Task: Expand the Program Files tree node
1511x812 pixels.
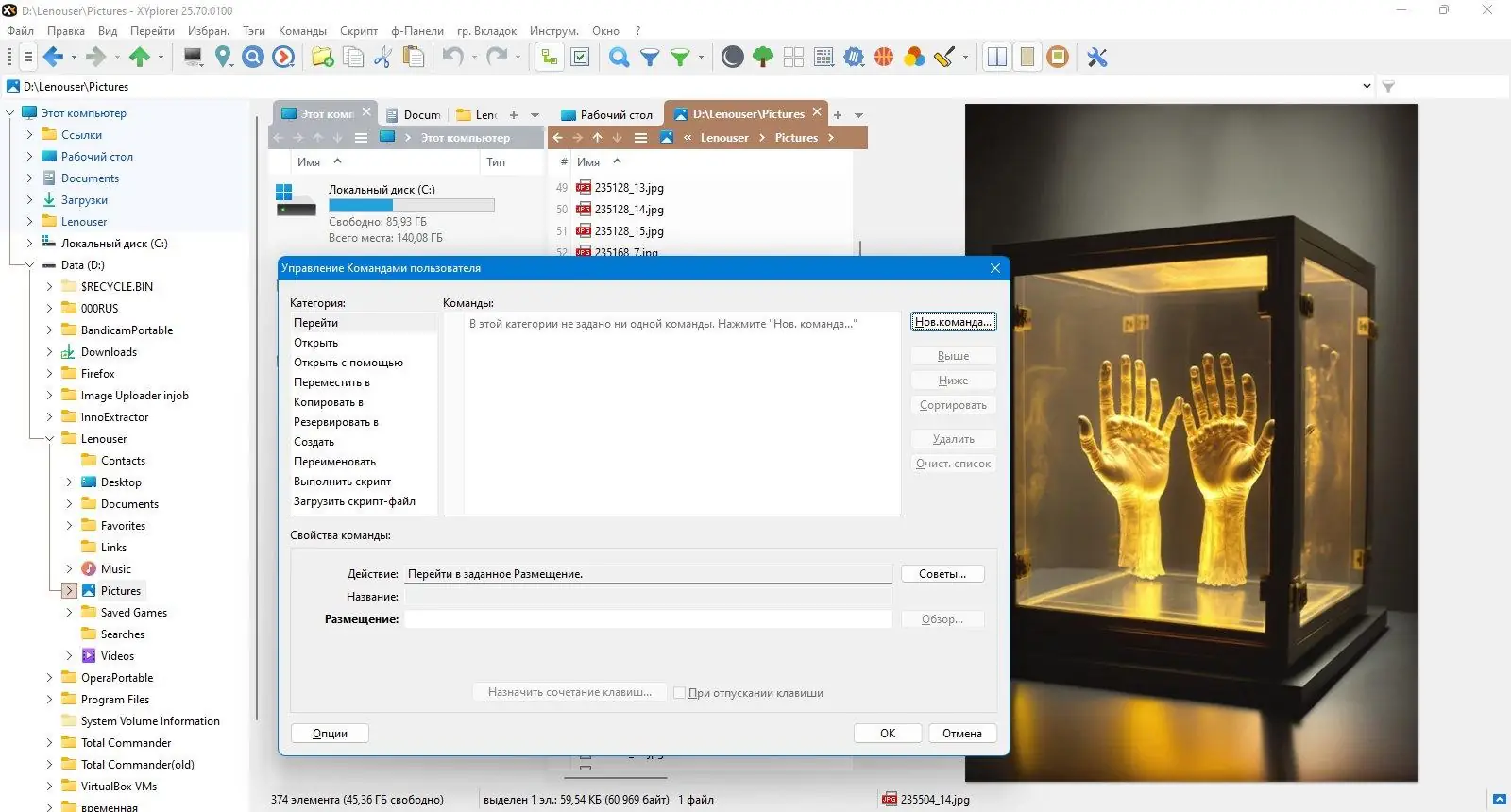Action: point(49,700)
